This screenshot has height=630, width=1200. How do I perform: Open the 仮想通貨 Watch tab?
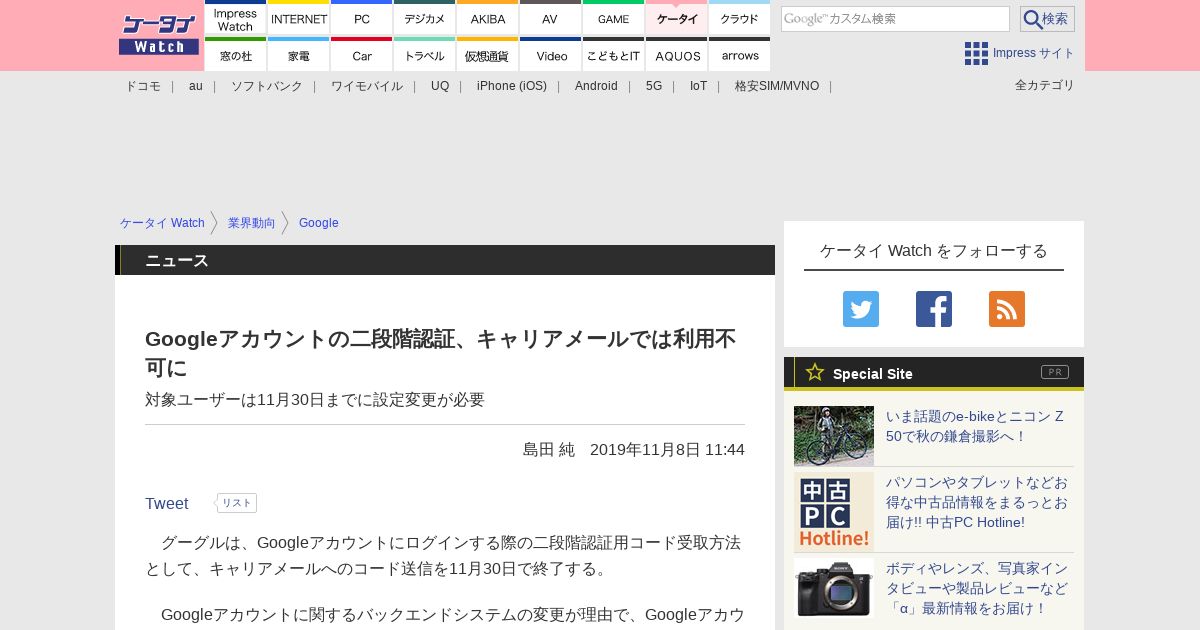click(x=488, y=55)
